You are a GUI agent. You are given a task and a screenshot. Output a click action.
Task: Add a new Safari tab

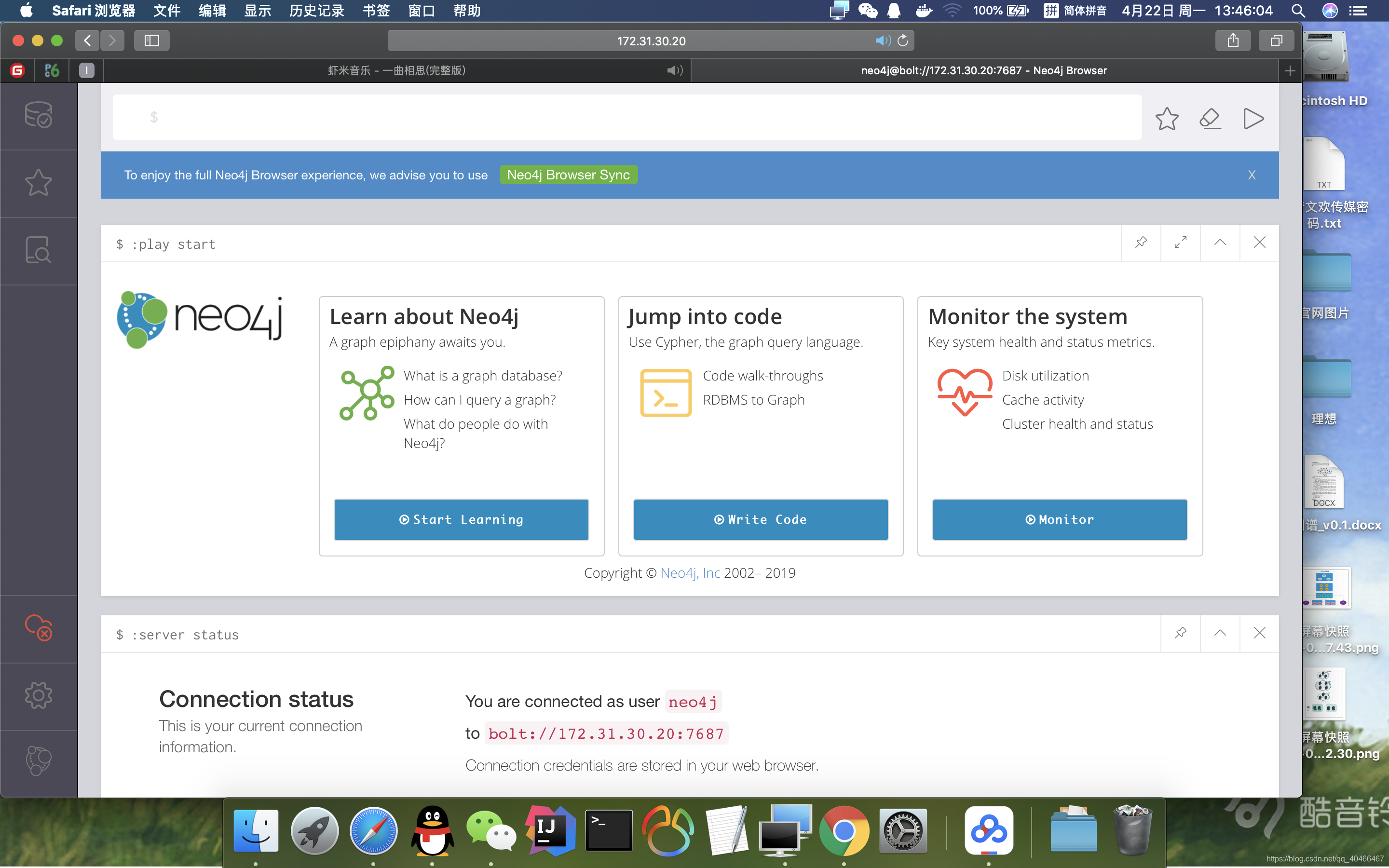[x=1290, y=70]
